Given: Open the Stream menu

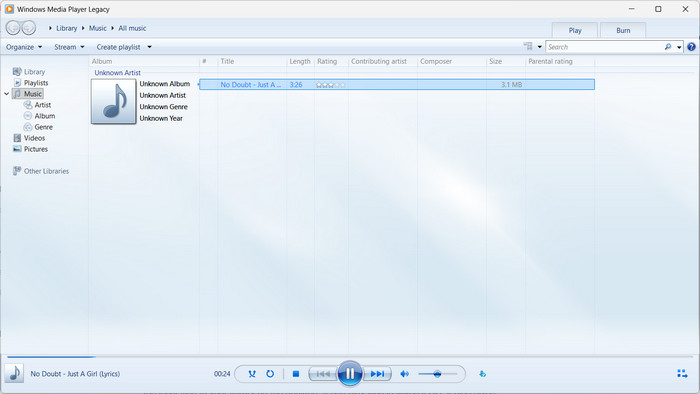Looking at the screenshot, I should 69,47.
